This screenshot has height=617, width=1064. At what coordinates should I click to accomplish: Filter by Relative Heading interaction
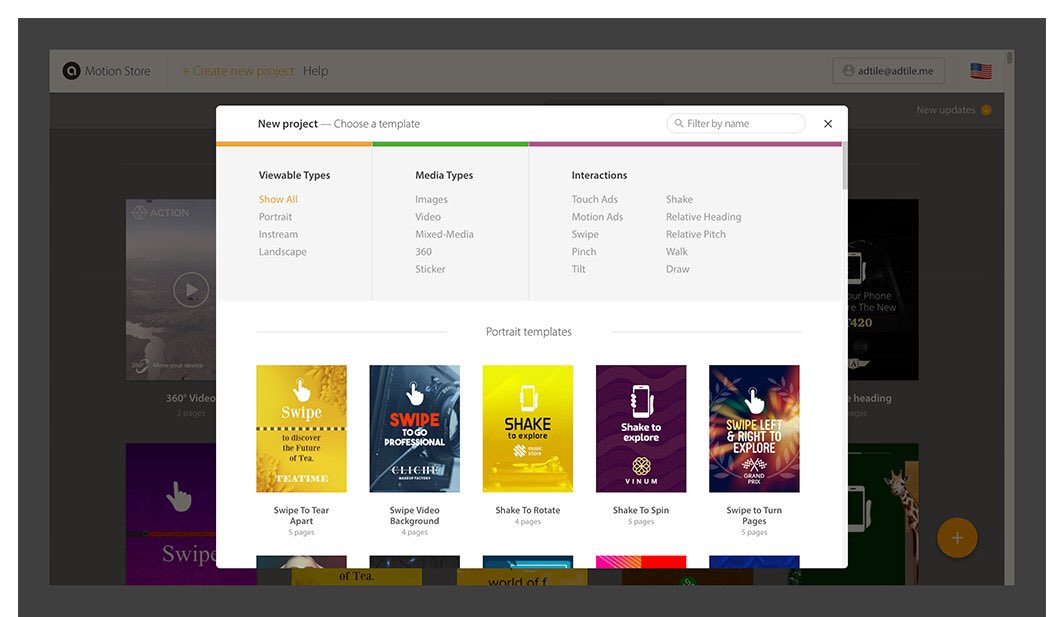coord(703,217)
